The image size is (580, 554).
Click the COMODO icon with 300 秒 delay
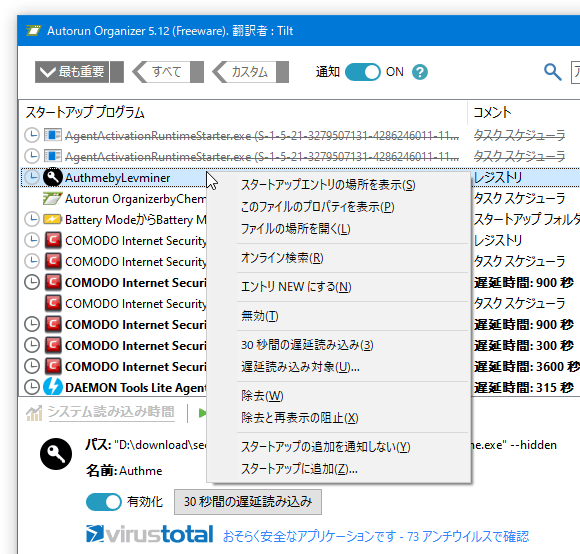[x=53, y=345]
